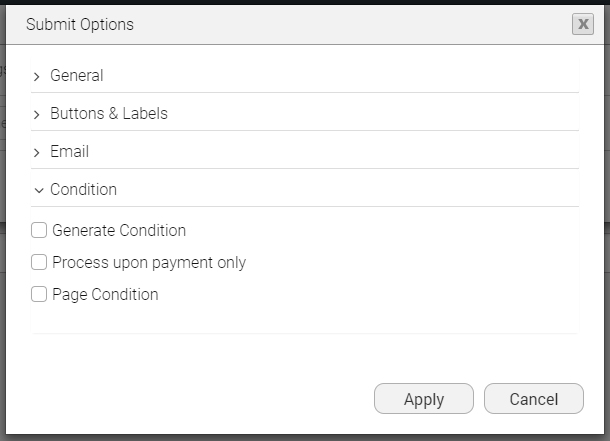Close the Submit Options dialog with X
Image resolution: width=610 pixels, height=441 pixels.
tap(583, 25)
